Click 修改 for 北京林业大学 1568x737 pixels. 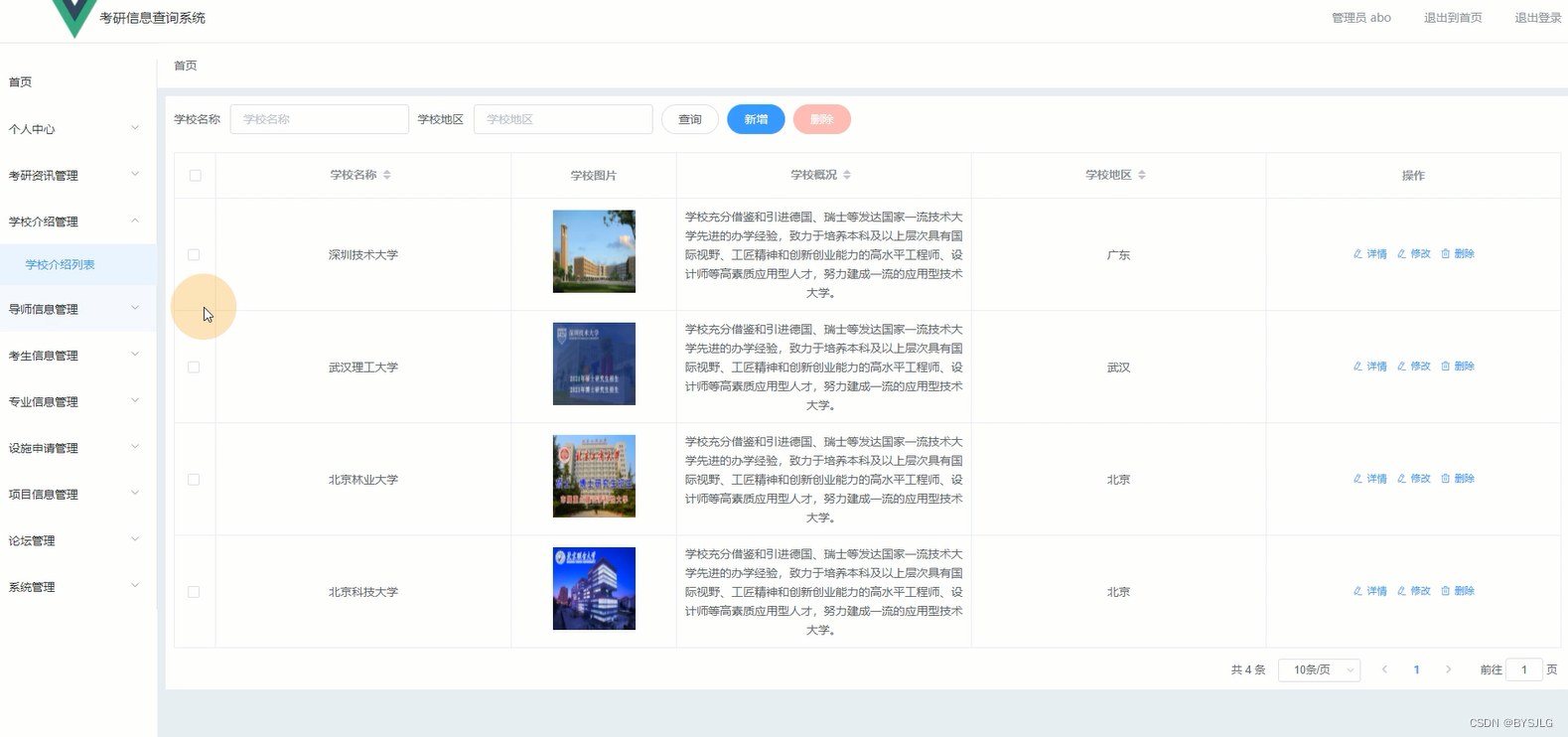coord(1414,479)
